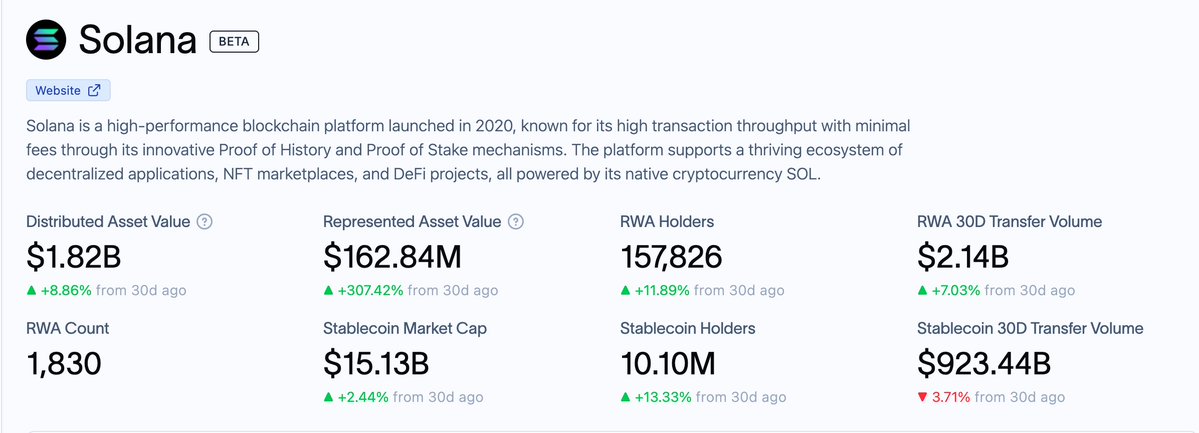This screenshot has height=433, width=1199.
Task: Click the Solana page title
Action: point(138,41)
